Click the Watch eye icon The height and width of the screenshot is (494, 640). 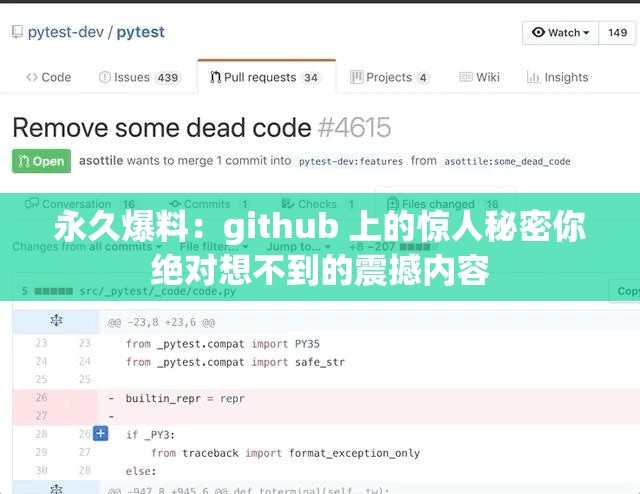(x=538, y=32)
